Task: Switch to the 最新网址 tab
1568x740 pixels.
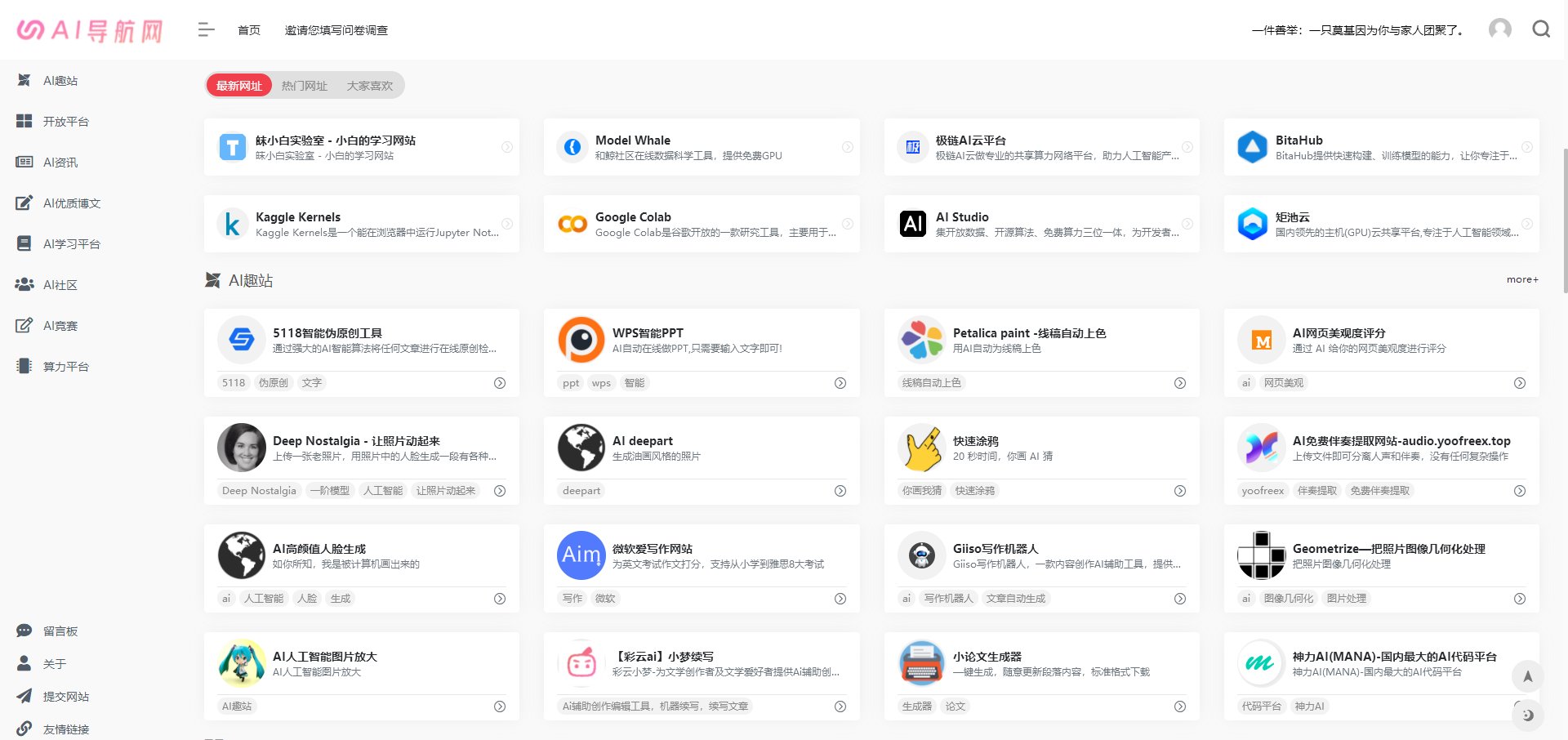Action: coord(238,85)
